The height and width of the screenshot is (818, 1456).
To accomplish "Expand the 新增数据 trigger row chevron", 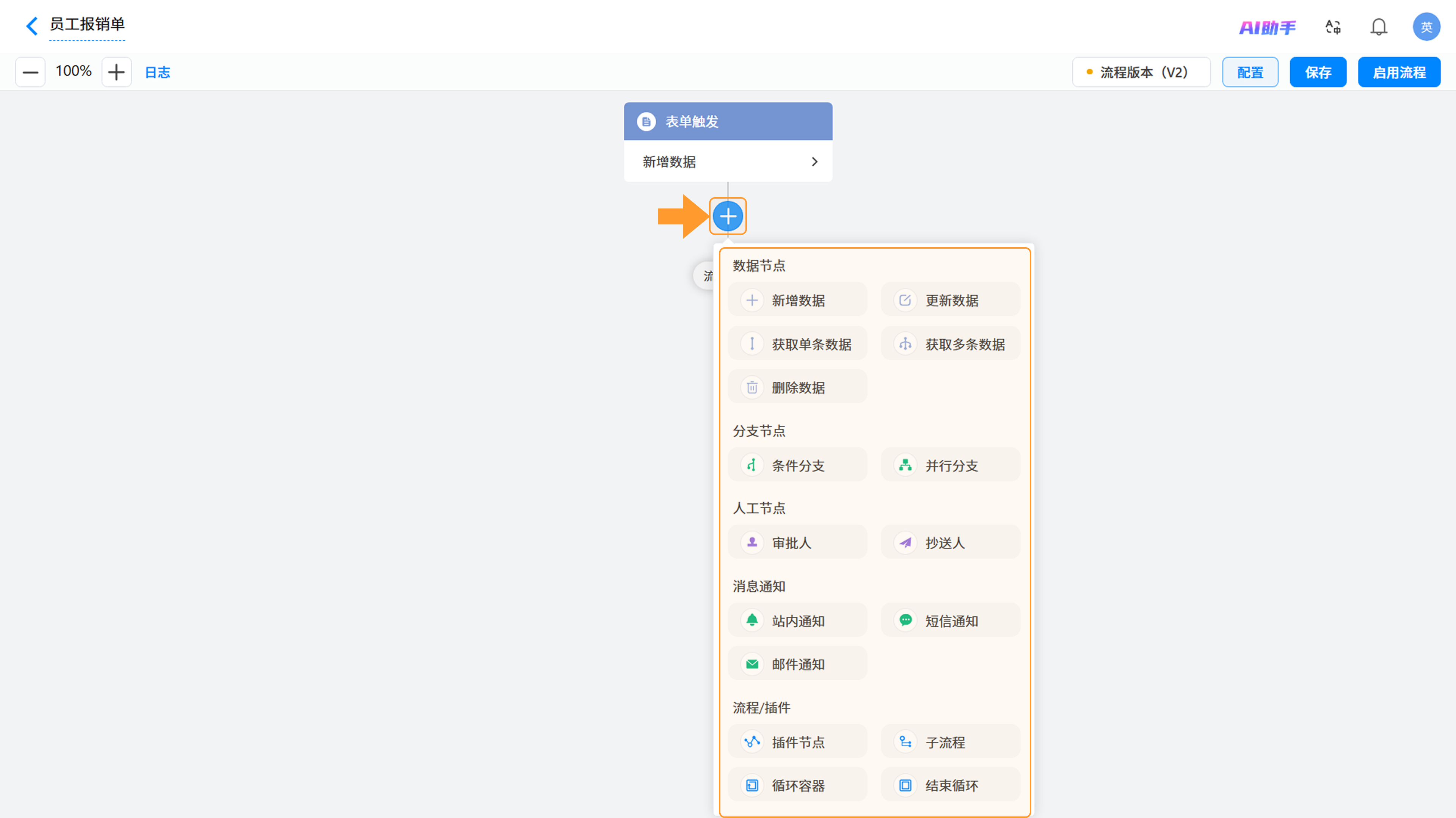I will click(814, 161).
